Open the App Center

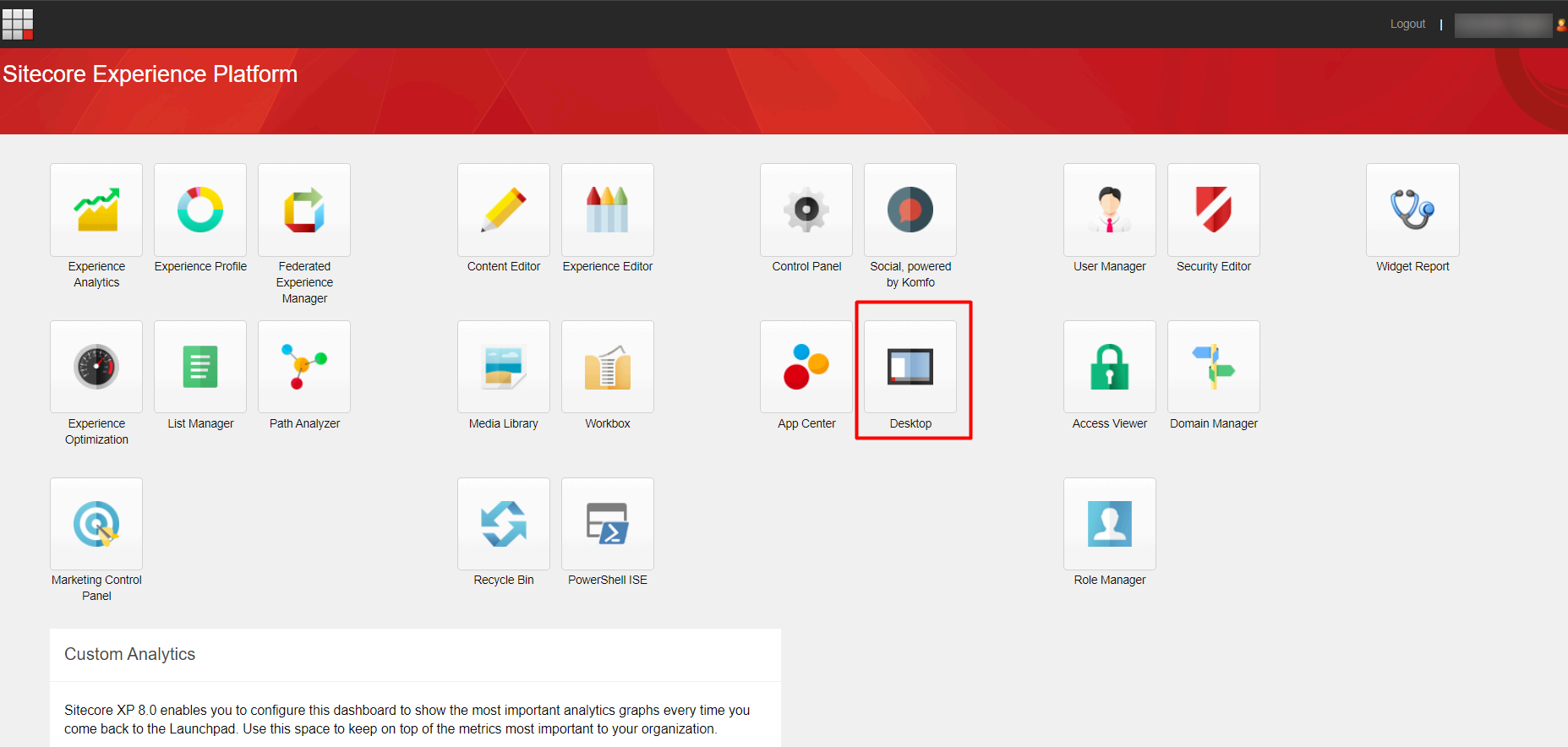point(806,367)
